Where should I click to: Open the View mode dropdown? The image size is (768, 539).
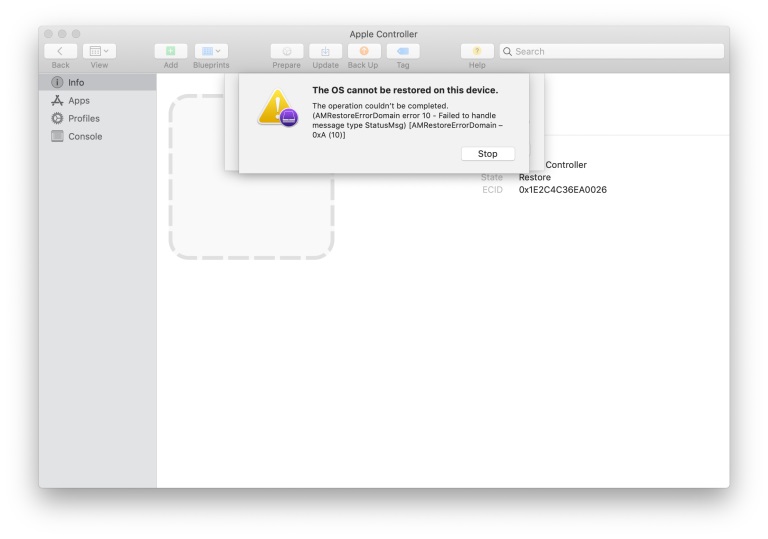[99, 51]
